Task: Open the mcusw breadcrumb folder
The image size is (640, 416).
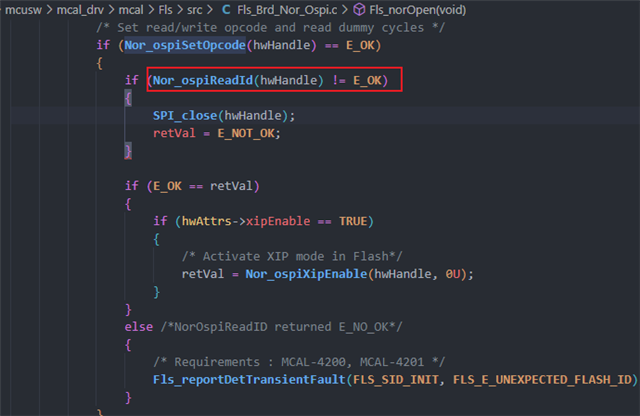Action: [23, 10]
